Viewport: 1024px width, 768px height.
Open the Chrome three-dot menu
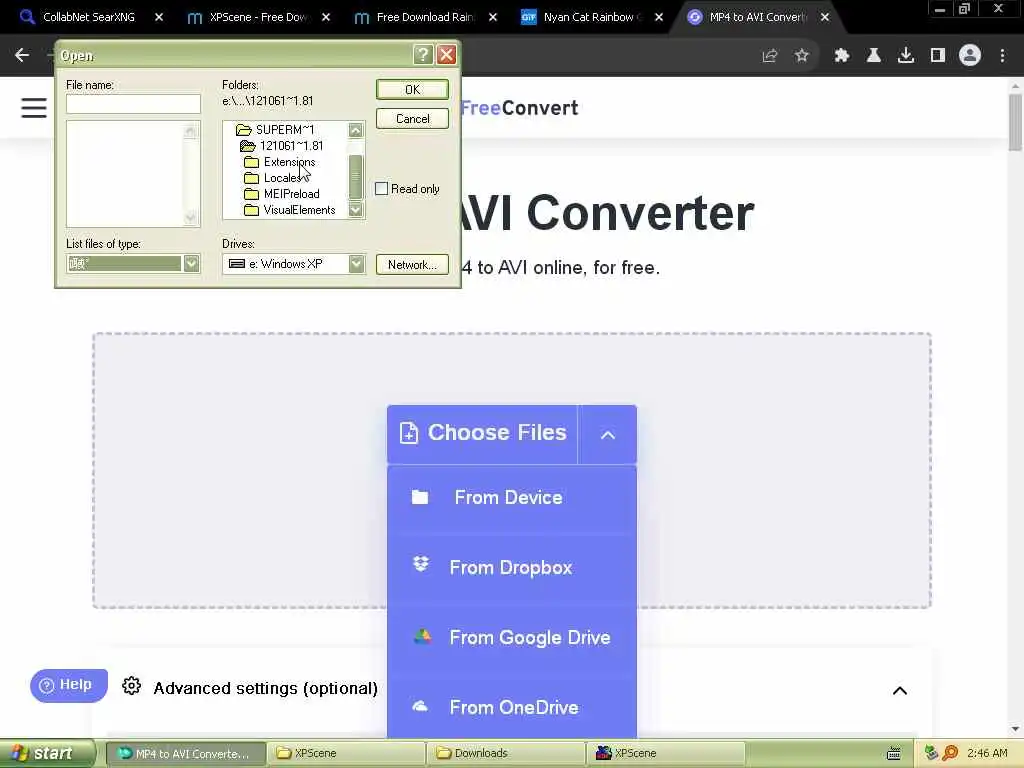pos(1002,56)
